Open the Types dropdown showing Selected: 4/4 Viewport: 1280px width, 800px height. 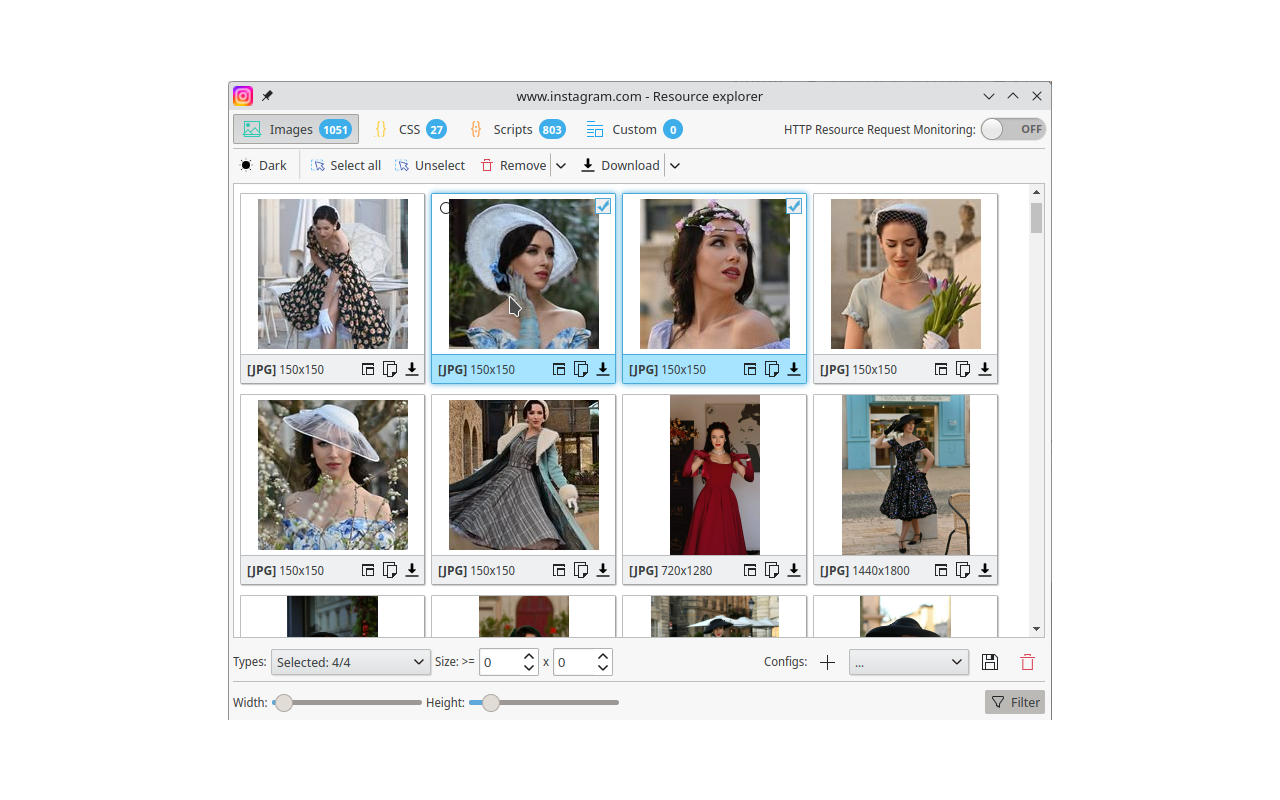coord(350,662)
